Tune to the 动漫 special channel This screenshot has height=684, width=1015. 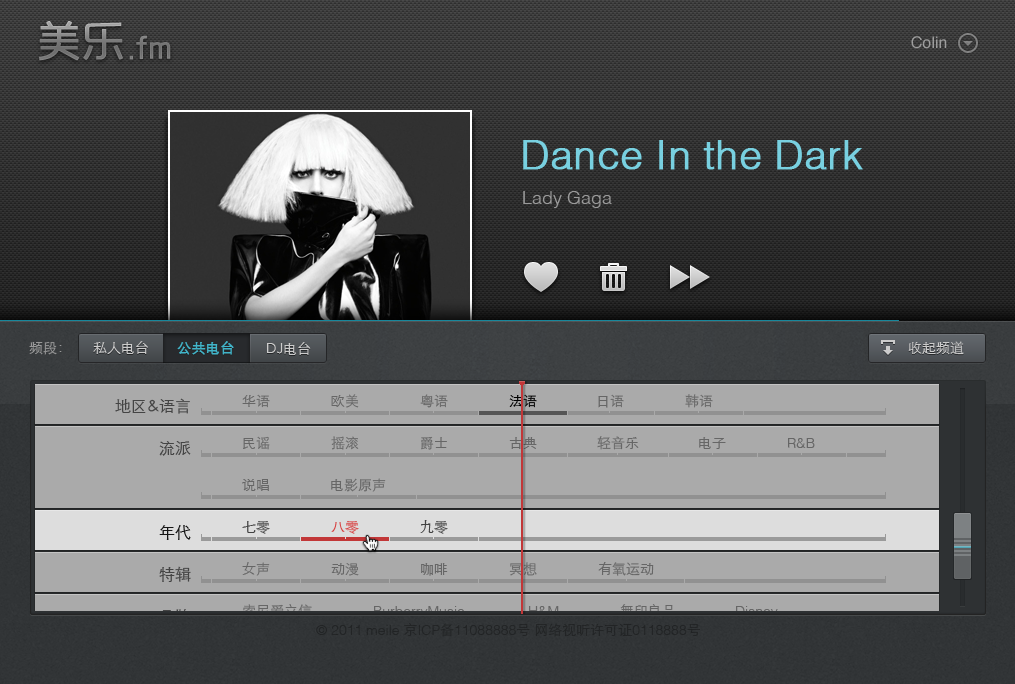(344, 569)
